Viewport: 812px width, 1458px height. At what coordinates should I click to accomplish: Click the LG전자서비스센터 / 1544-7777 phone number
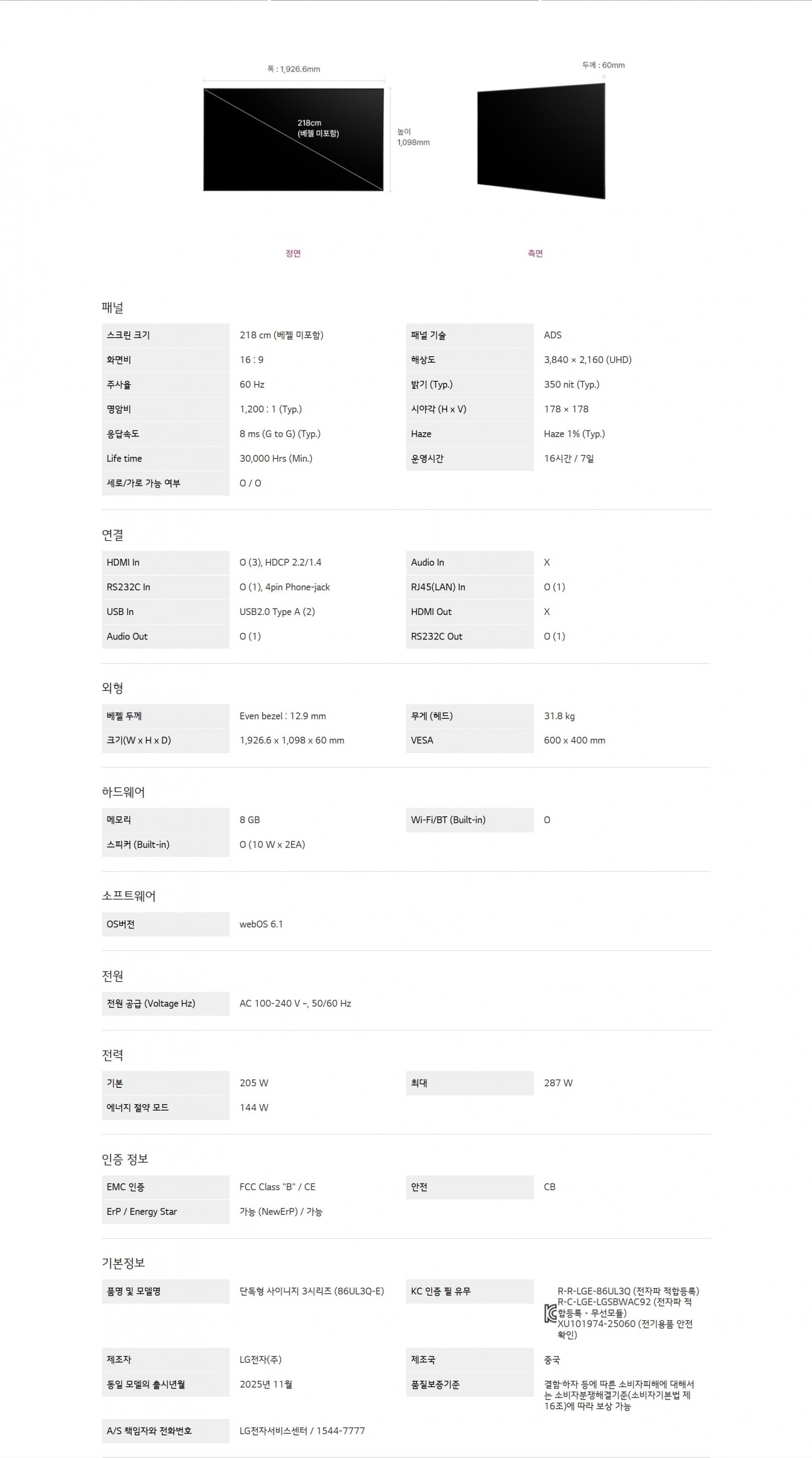tap(302, 1431)
